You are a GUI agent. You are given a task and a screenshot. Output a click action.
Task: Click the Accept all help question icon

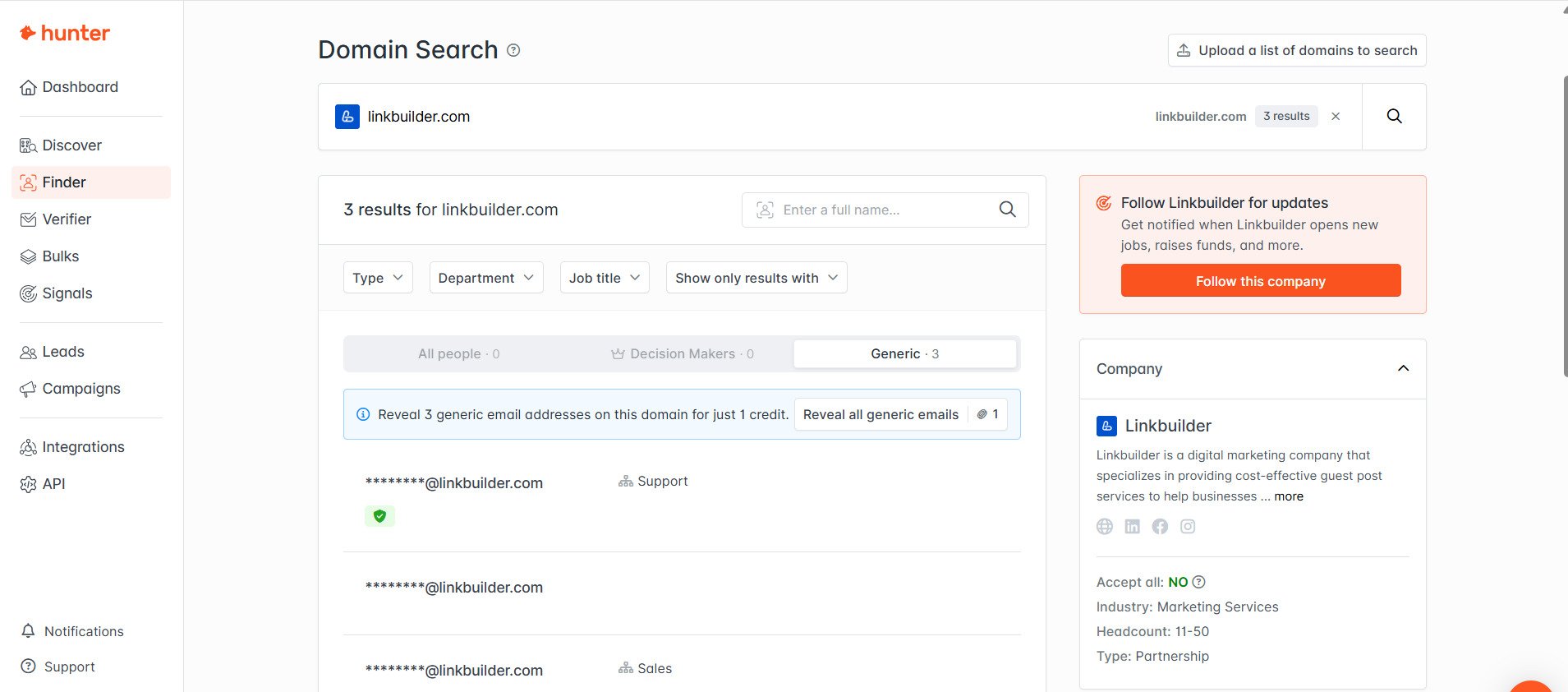tap(1198, 582)
